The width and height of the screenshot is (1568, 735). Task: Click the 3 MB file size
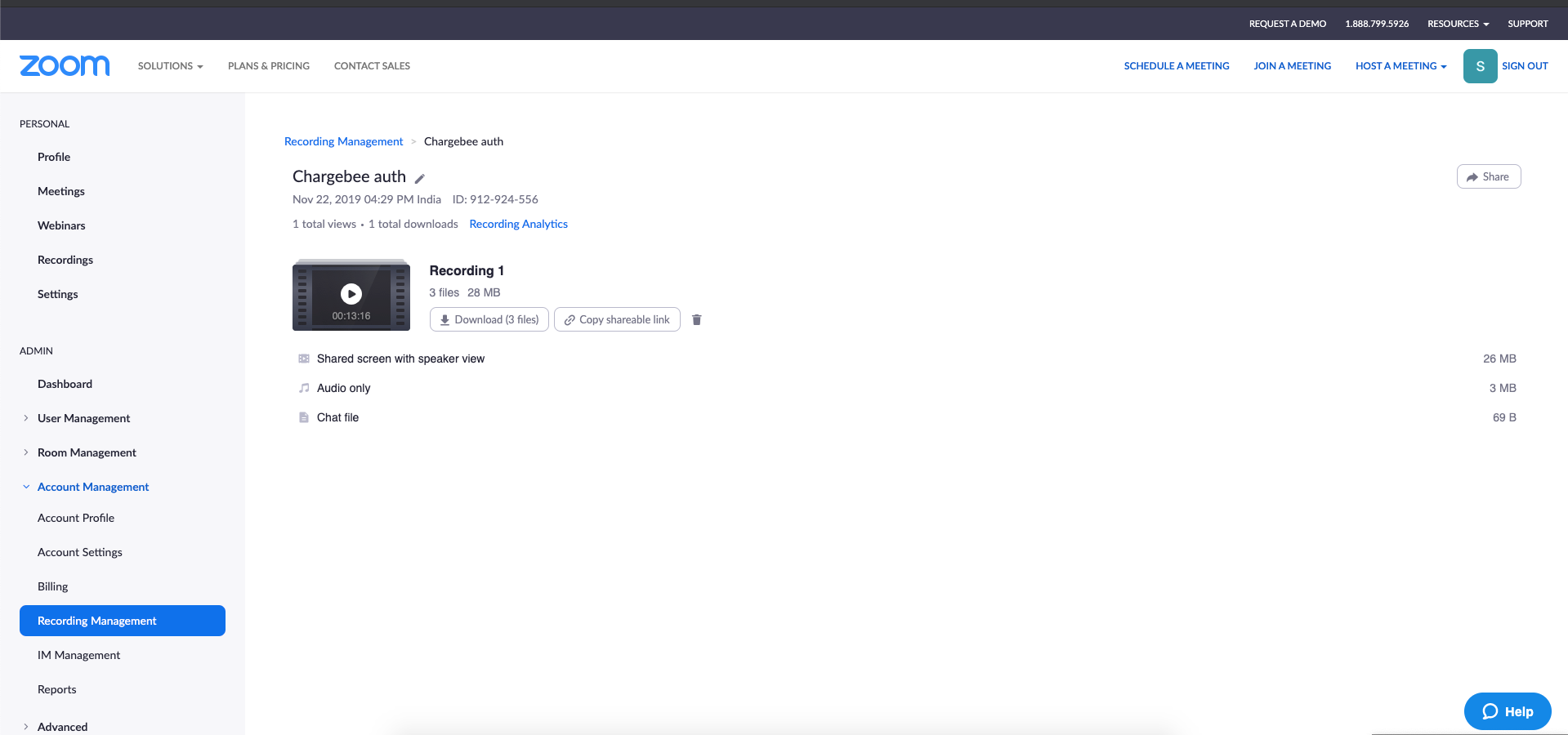pyautogui.click(x=1503, y=388)
